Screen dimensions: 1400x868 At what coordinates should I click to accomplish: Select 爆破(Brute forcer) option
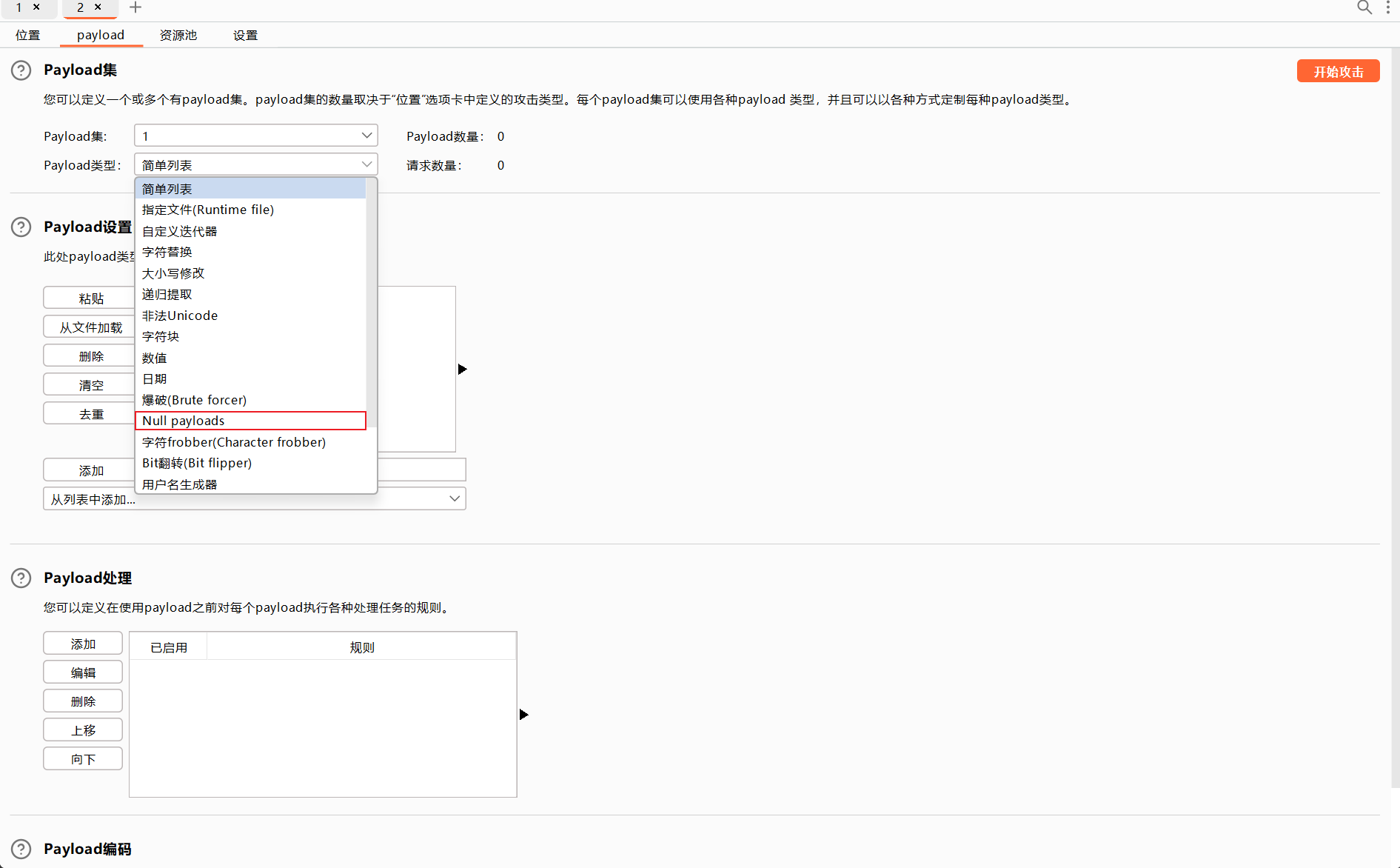251,400
